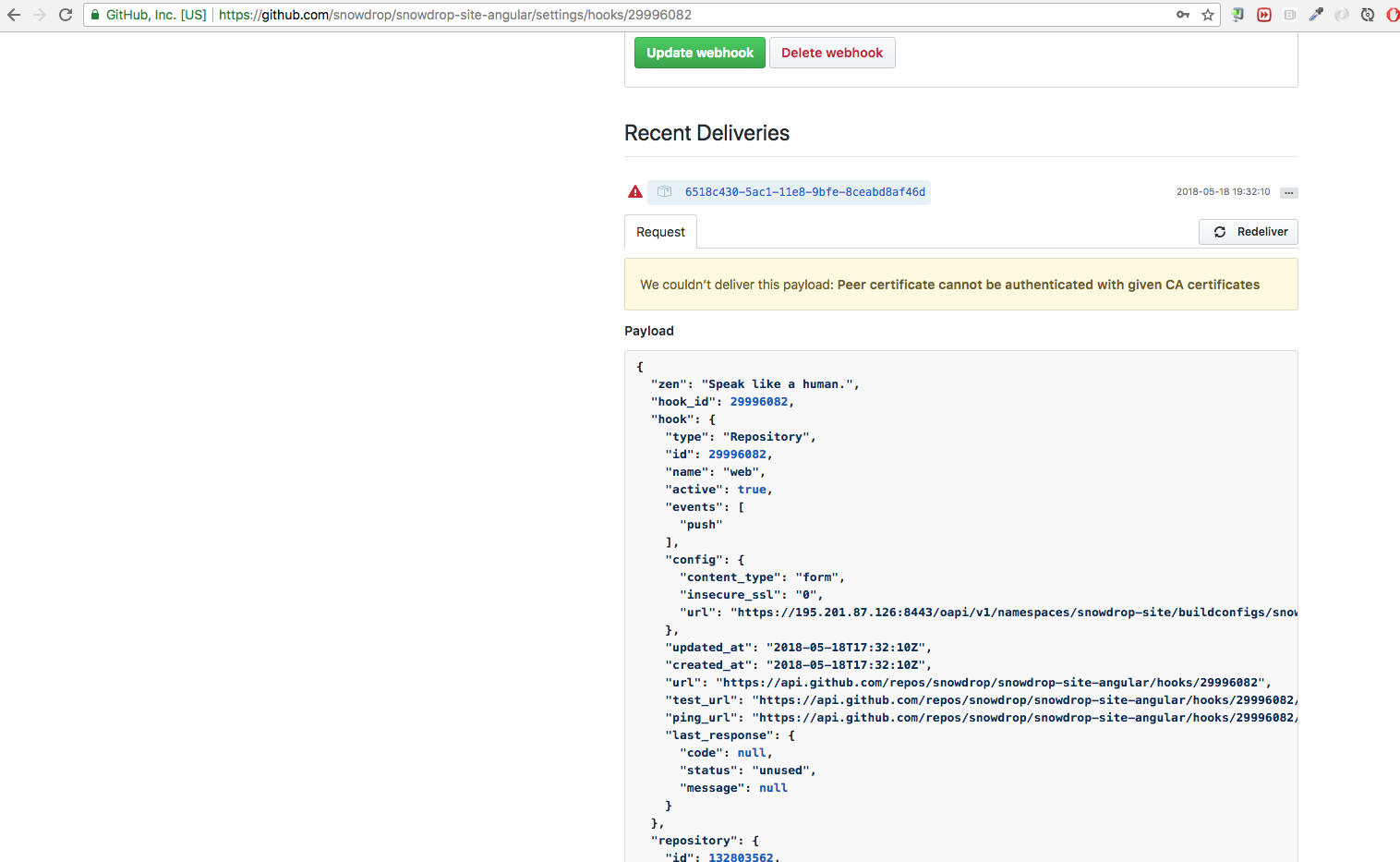Click the "hook_id": 29996082 value
1400x862 pixels.
click(759, 402)
